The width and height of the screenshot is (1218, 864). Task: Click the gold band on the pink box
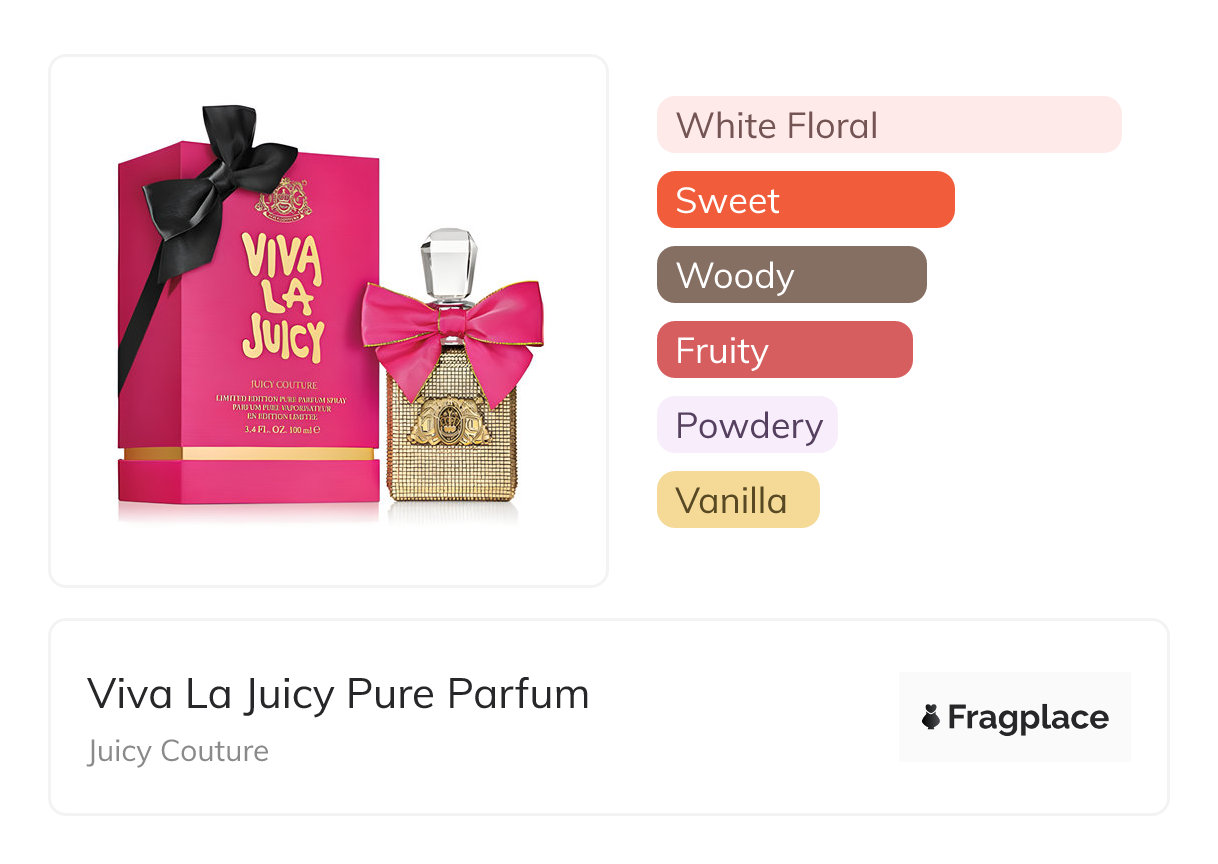click(249, 453)
